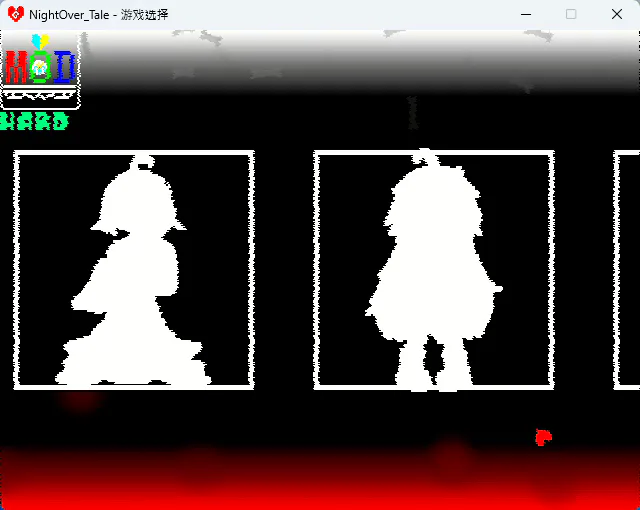Minimize the NightOver_Tale window

526,14
